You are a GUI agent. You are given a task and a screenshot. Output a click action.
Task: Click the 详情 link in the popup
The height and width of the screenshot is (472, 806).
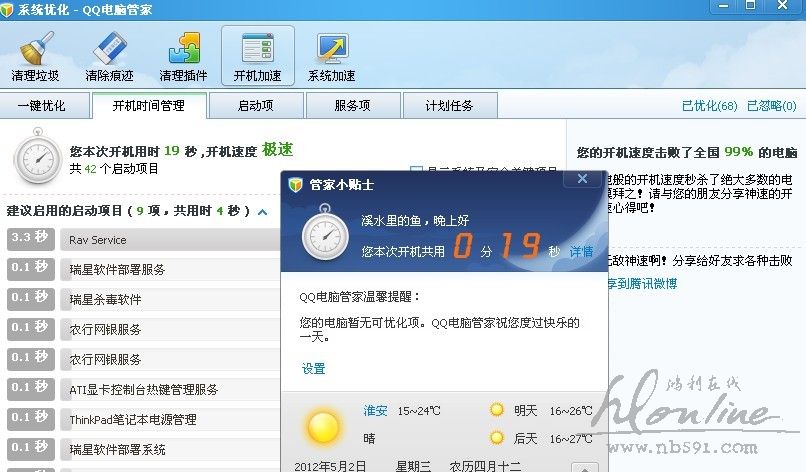(x=581, y=251)
